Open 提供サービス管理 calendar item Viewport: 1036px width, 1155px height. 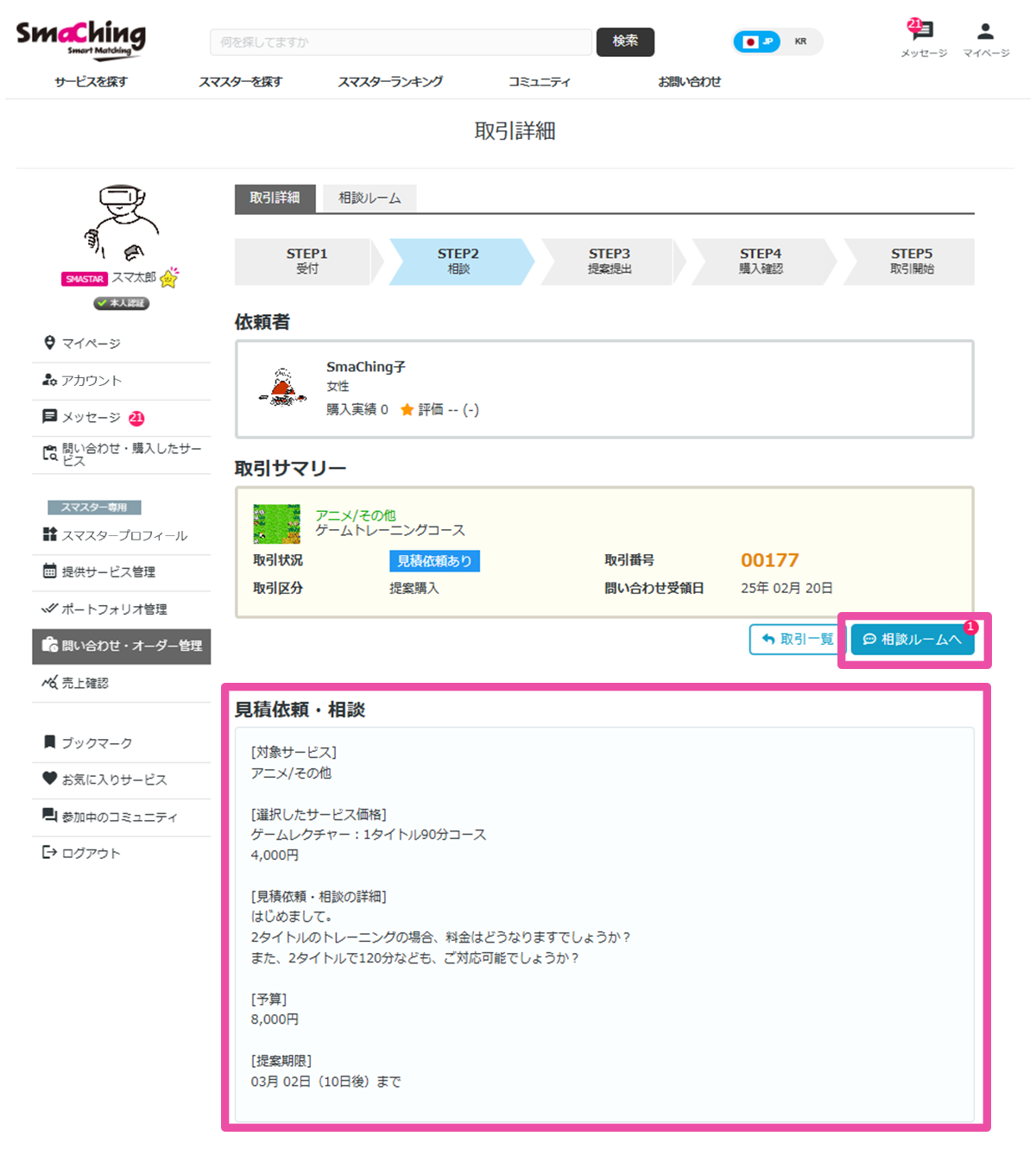click(x=107, y=571)
